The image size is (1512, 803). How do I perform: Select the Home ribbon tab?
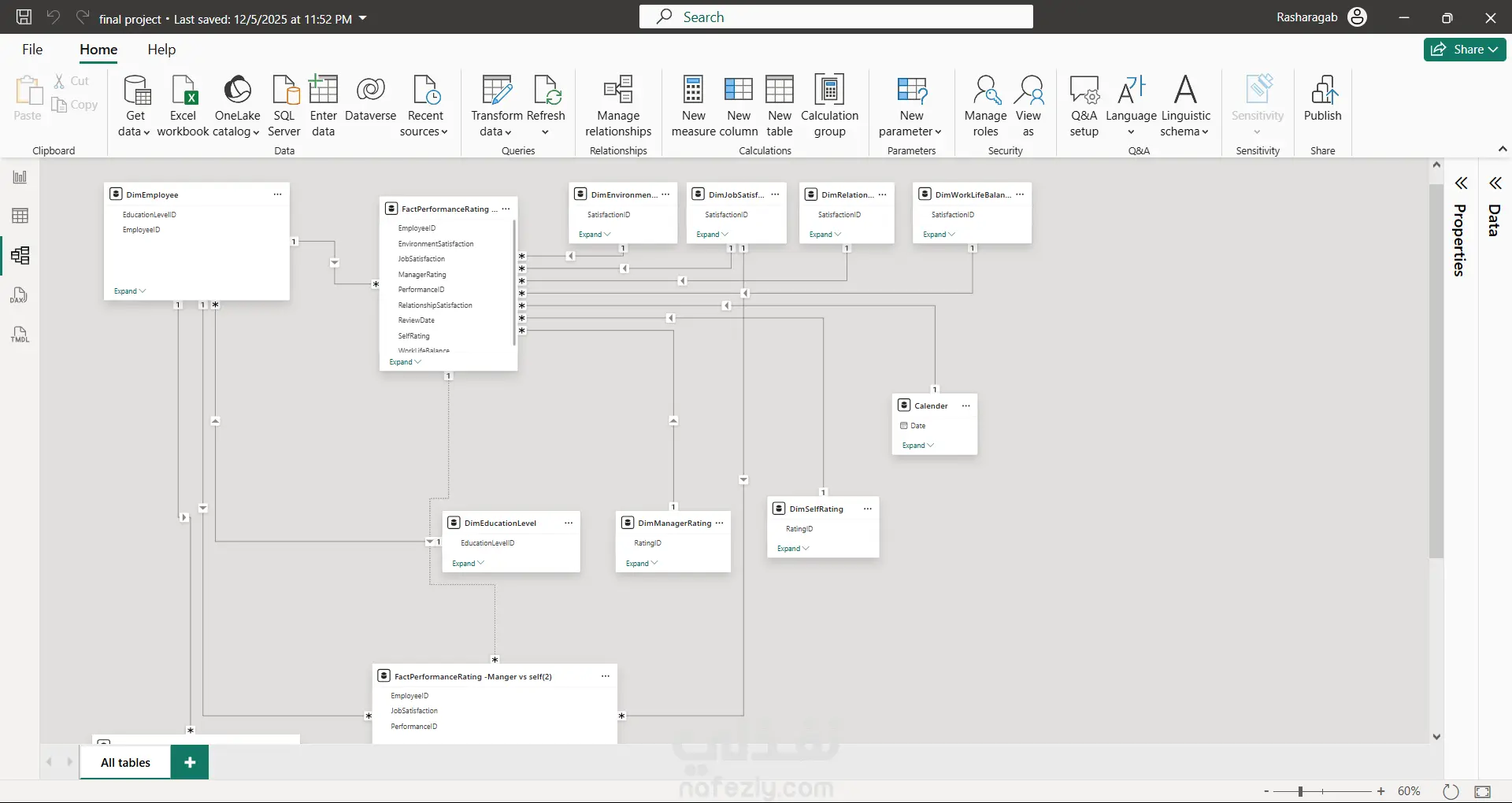pos(98,50)
